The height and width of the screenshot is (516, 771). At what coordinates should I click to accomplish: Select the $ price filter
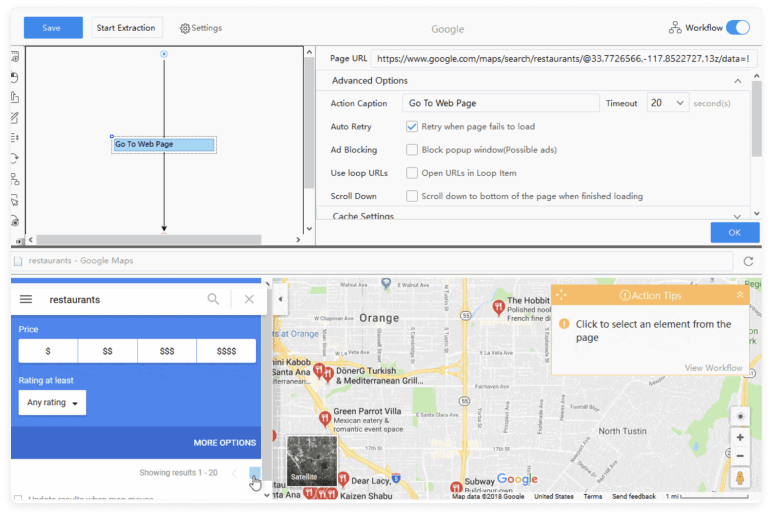48,351
